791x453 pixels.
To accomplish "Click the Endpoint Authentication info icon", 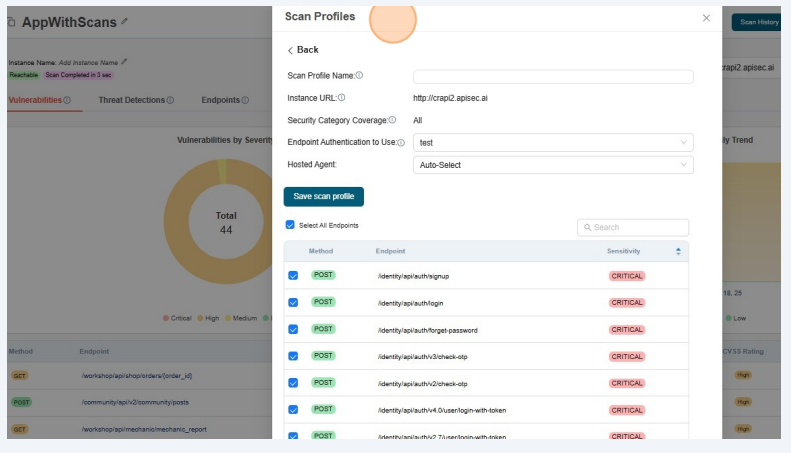I will pyautogui.click(x=402, y=143).
